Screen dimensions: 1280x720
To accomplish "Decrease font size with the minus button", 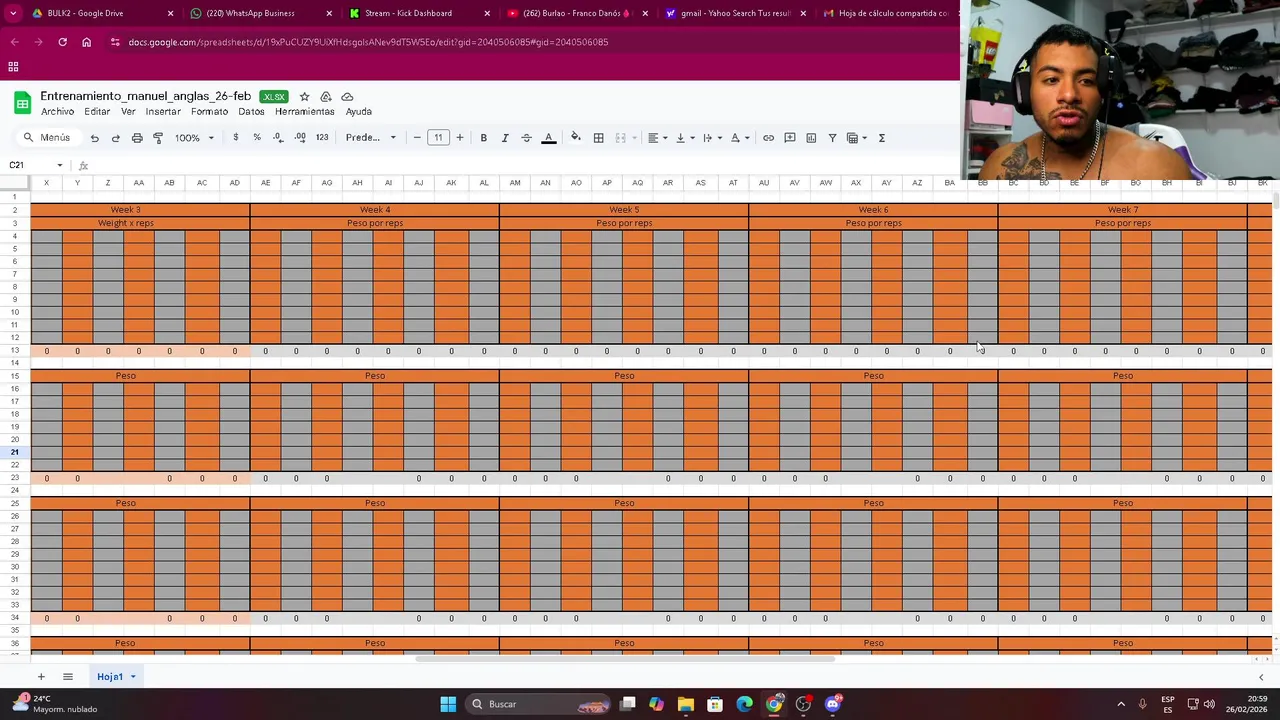I will tap(417, 138).
